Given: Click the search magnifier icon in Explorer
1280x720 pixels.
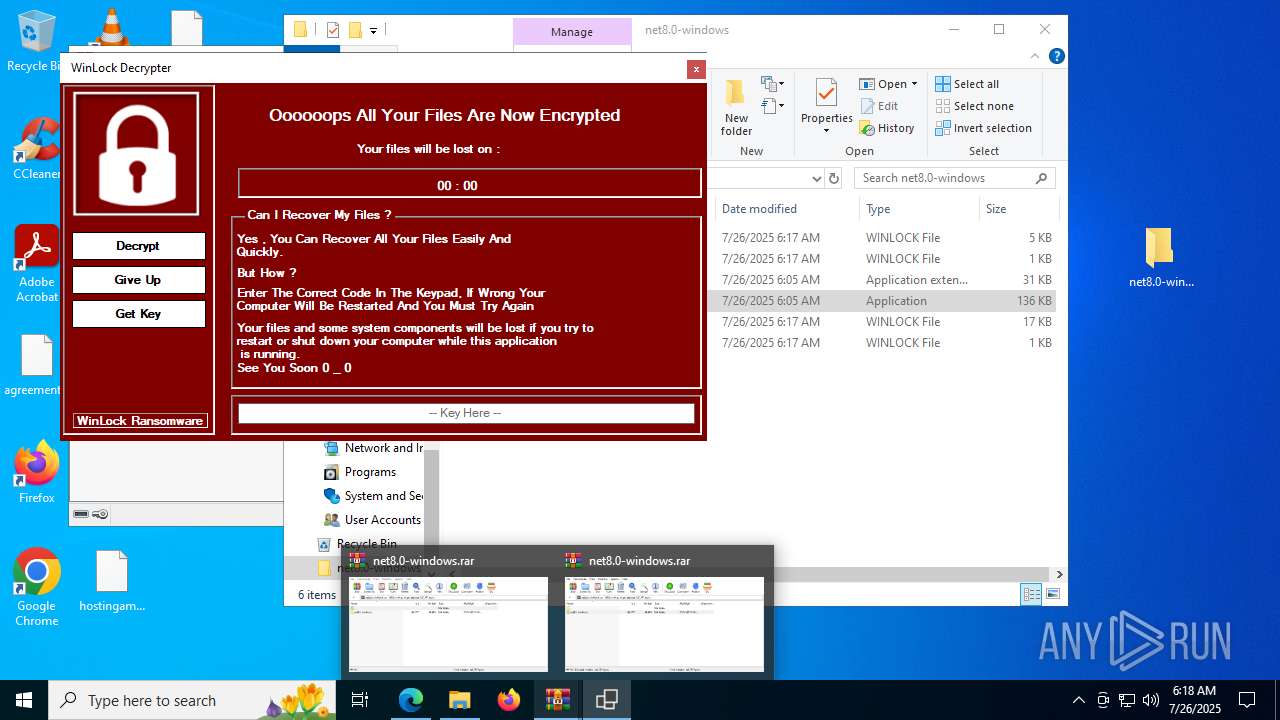Looking at the screenshot, I should 1042,178.
